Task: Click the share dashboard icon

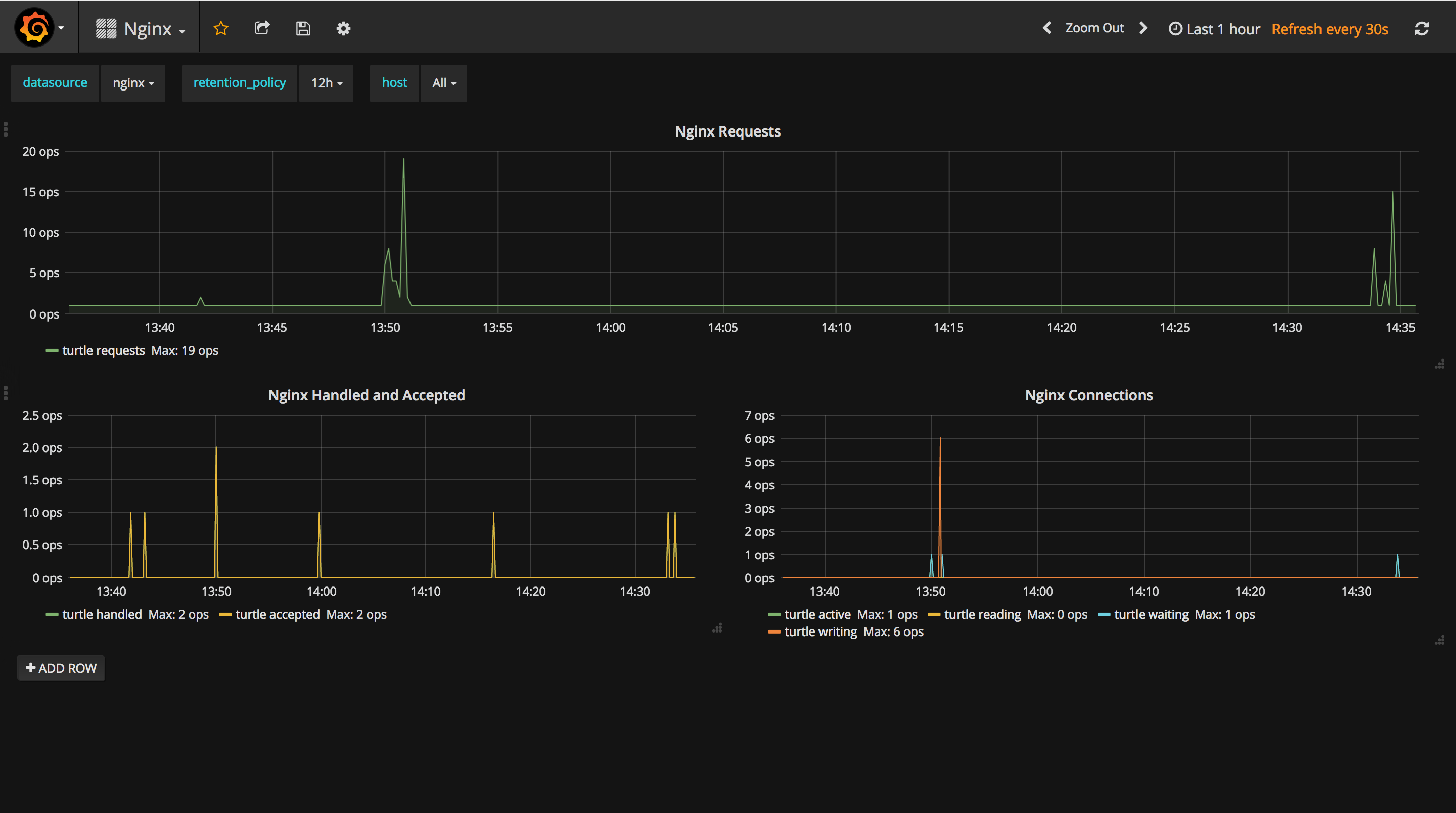Action: pos(262,28)
